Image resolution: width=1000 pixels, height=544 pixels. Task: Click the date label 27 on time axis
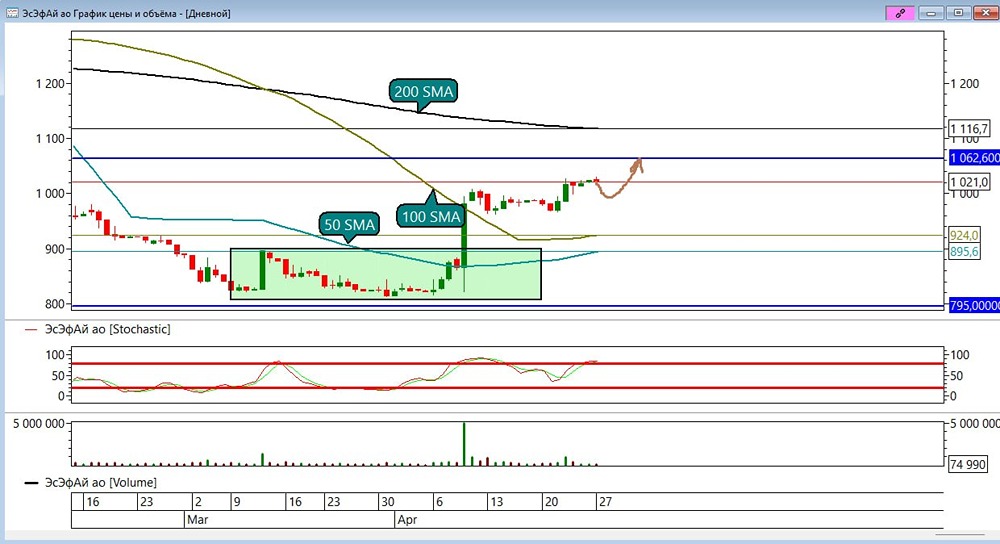[x=605, y=502]
